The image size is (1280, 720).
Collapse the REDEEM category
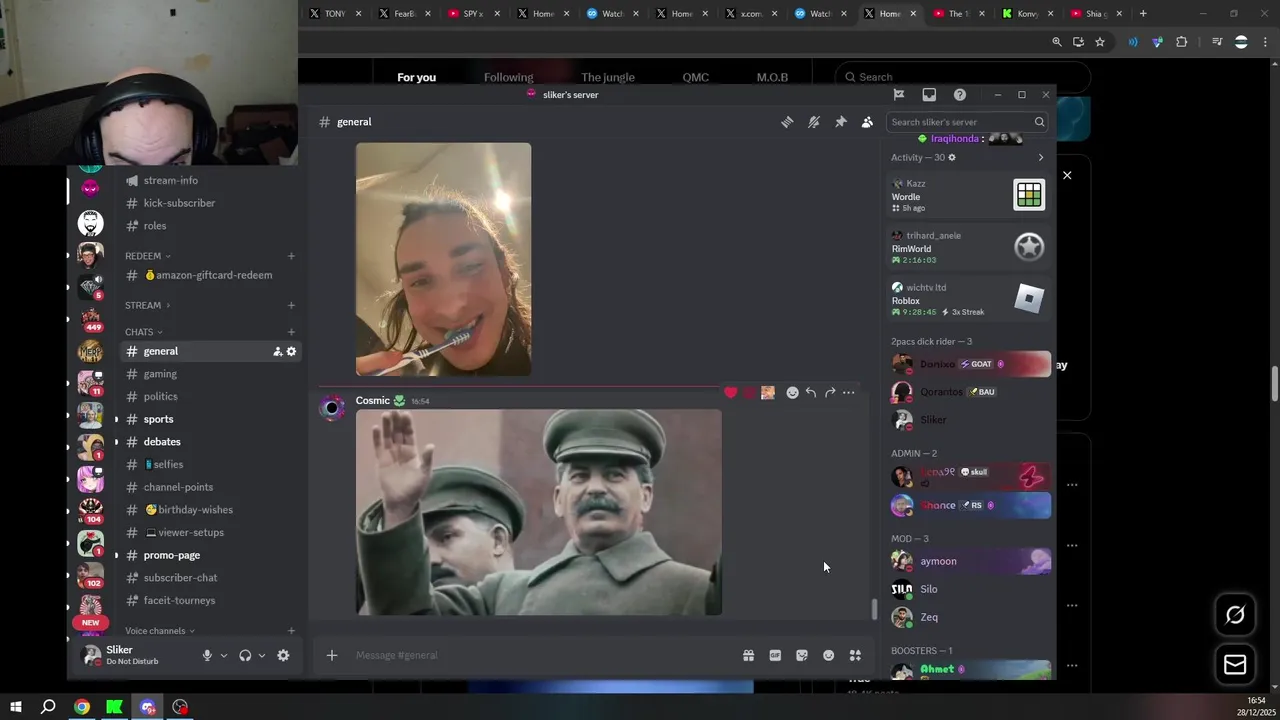pos(147,256)
